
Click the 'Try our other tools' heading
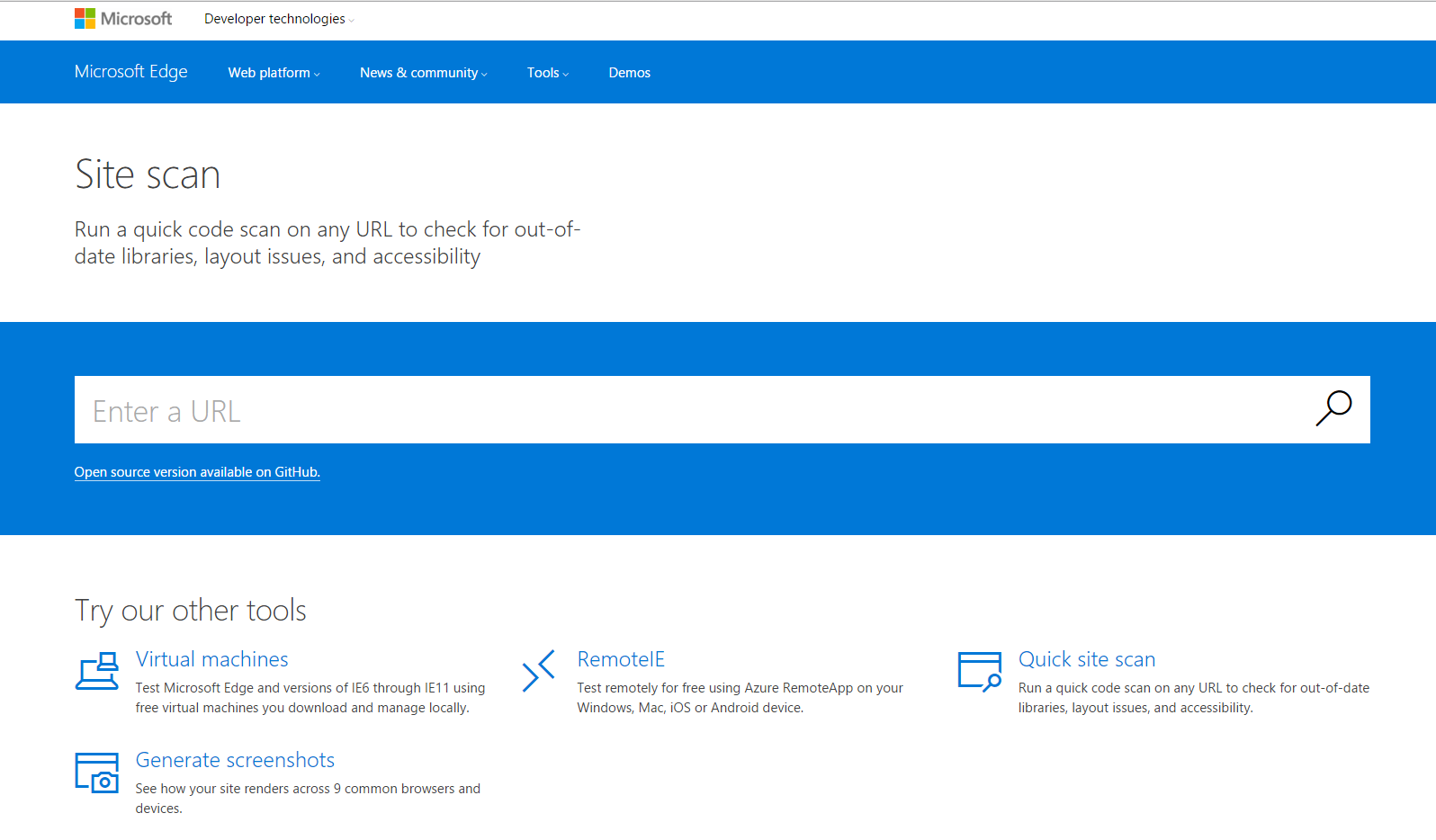191,611
